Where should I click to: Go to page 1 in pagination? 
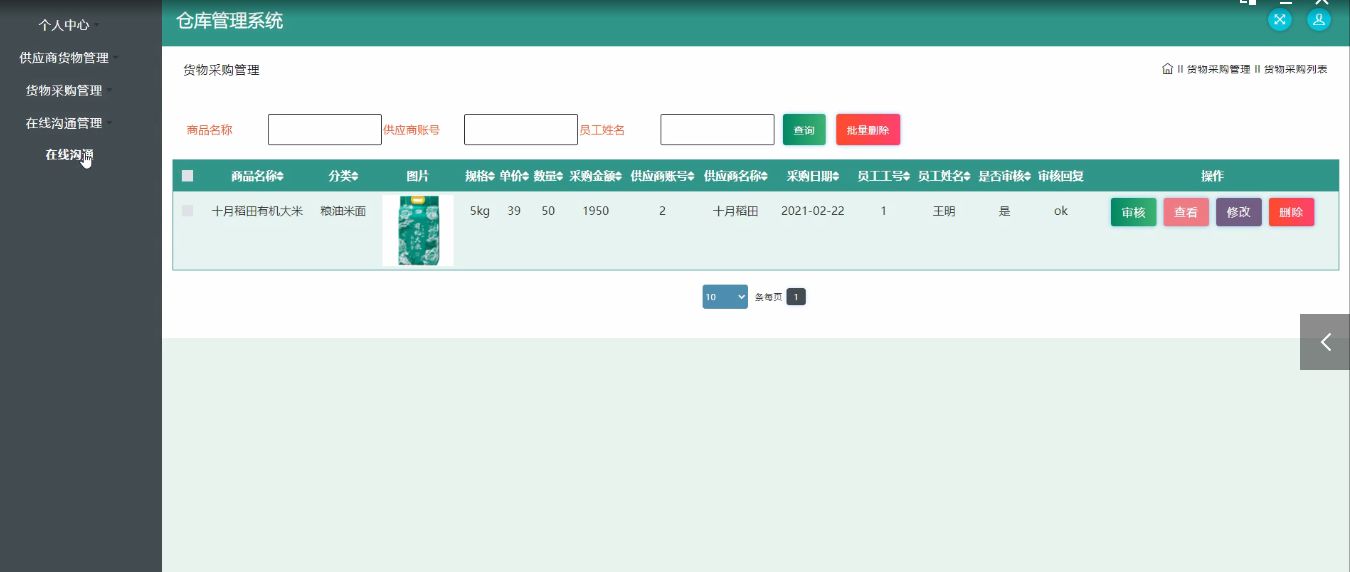[796, 297]
